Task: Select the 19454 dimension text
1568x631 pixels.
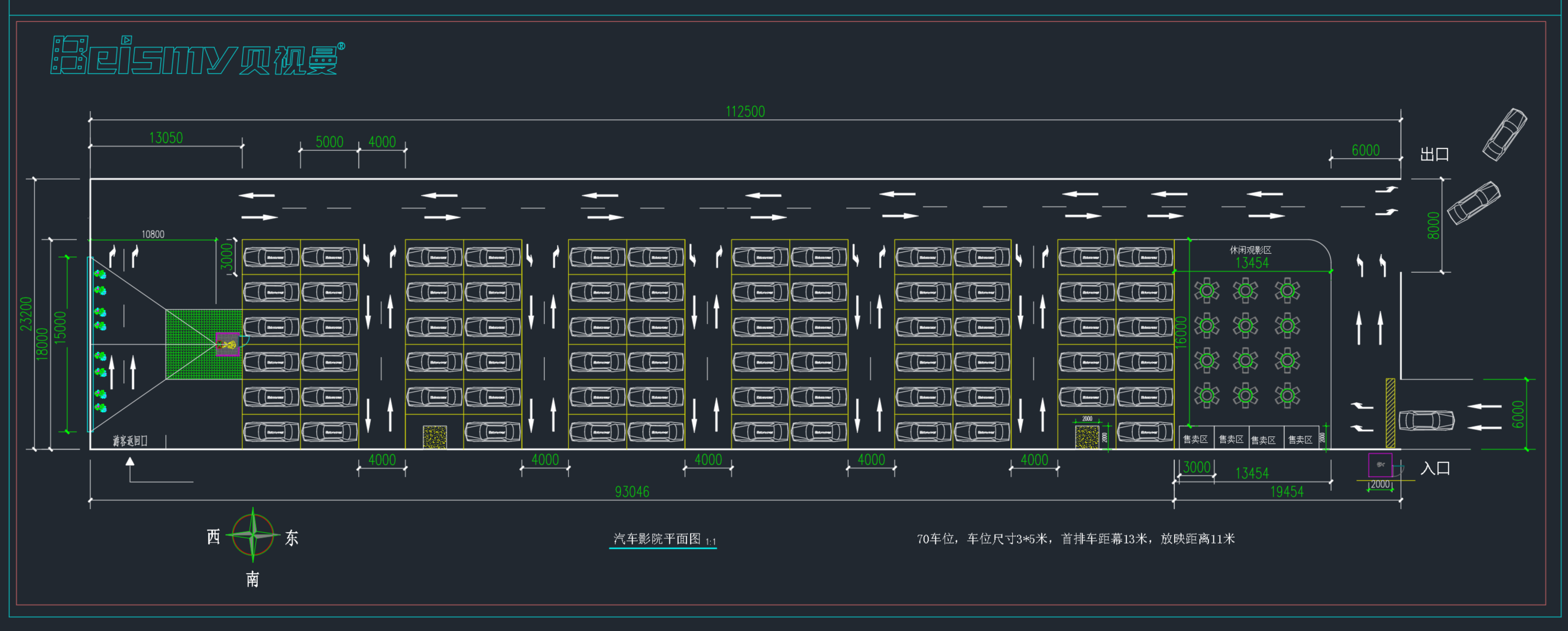Action: [1287, 491]
